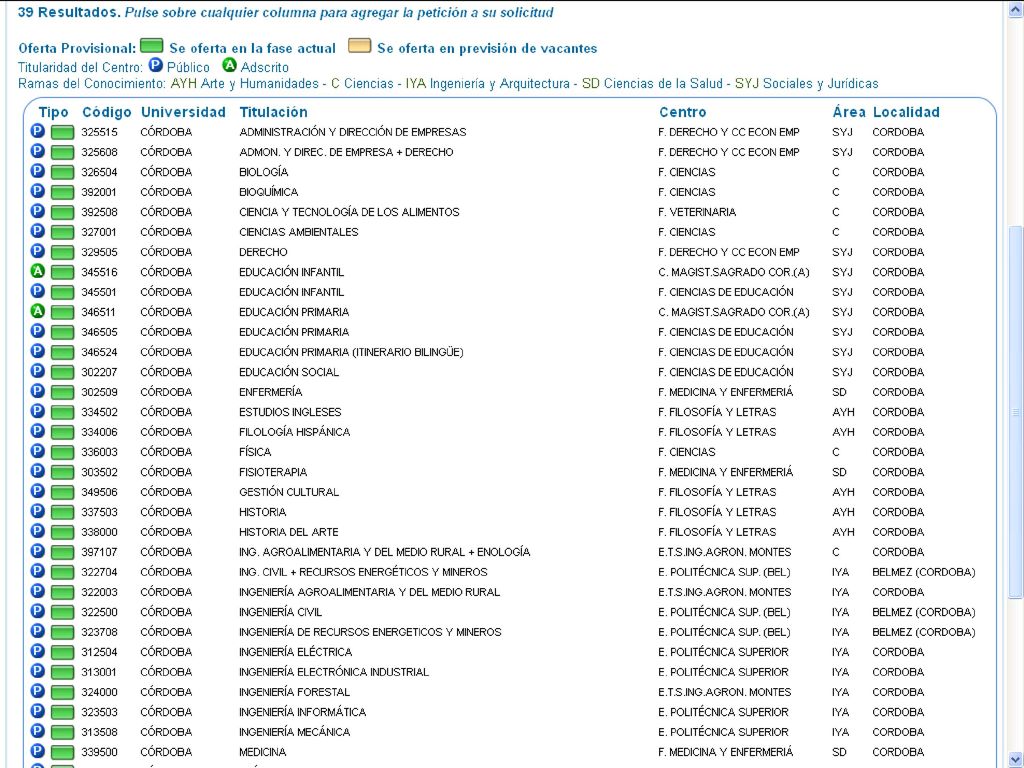
Task: Select ADMINISTRACIÓN Y DIRECCIÓN DE EMPRESAS degree
Action: [353, 133]
